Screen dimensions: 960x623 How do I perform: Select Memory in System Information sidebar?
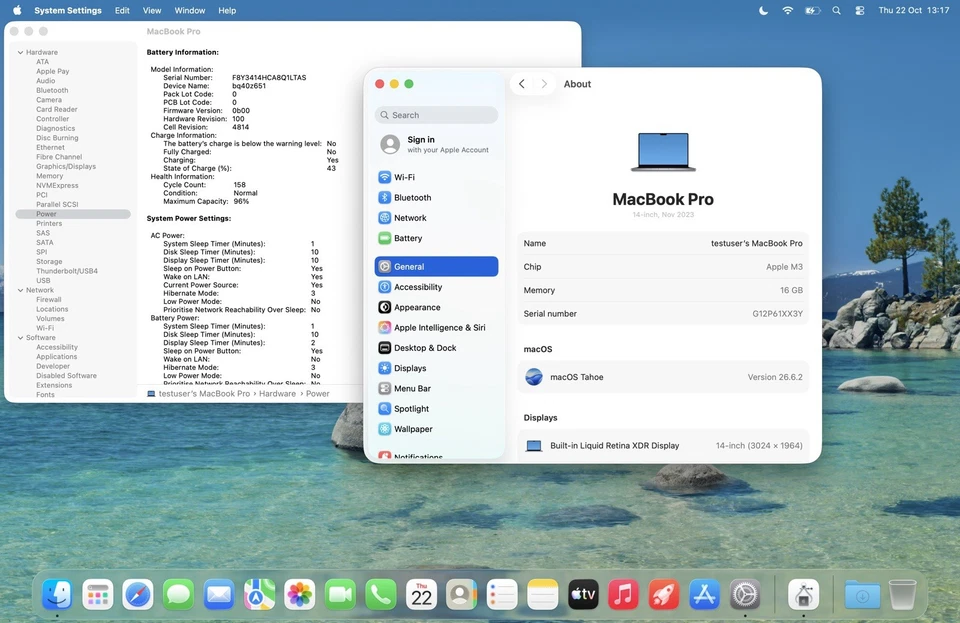click(x=50, y=176)
